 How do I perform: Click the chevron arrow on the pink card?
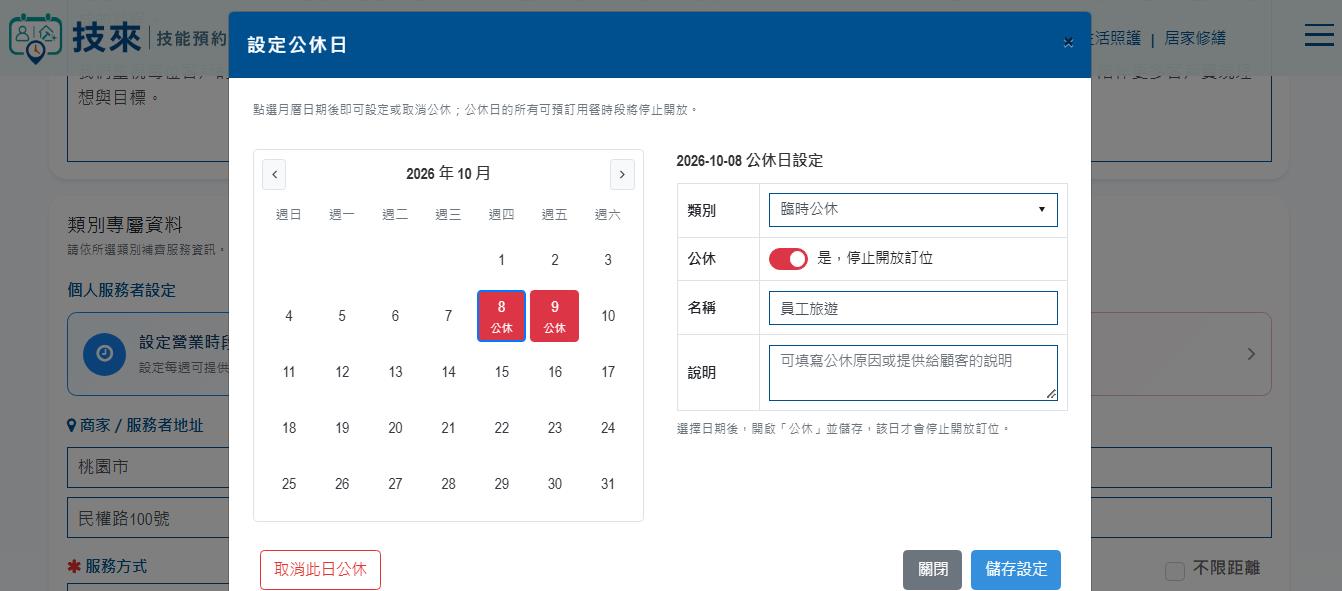[1251, 354]
